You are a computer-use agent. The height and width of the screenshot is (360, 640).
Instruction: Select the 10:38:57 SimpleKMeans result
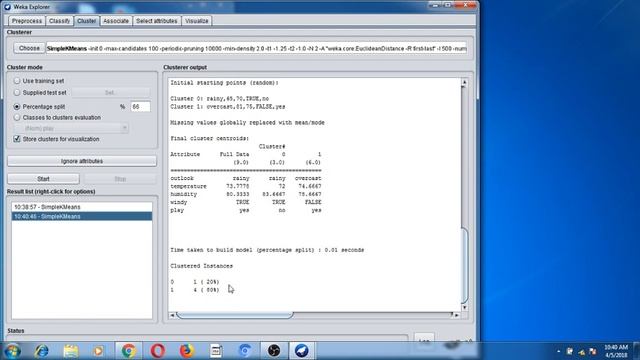pyautogui.click(x=82, y=207)
